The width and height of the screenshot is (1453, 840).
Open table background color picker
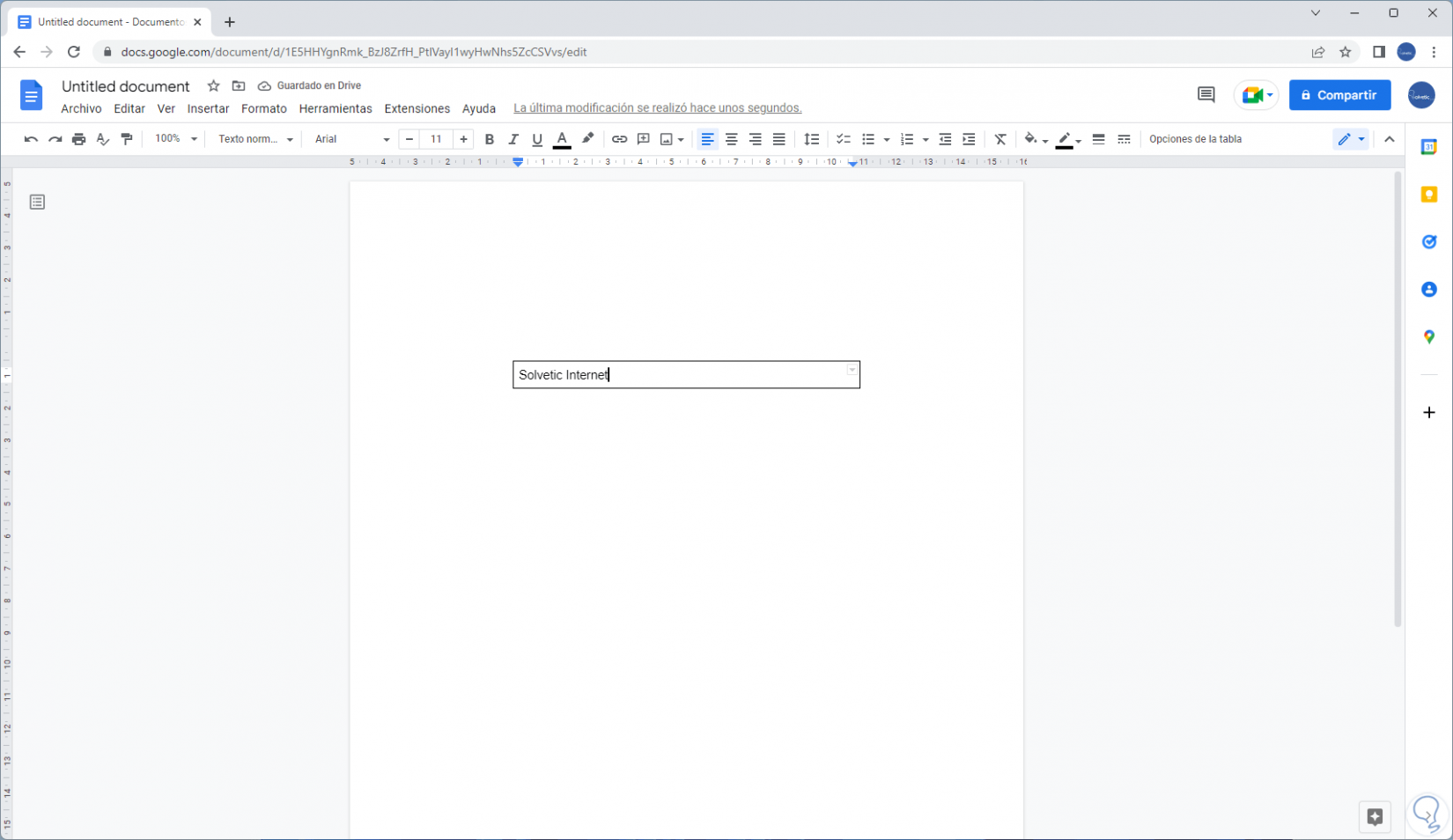(x=1035, y=139)
